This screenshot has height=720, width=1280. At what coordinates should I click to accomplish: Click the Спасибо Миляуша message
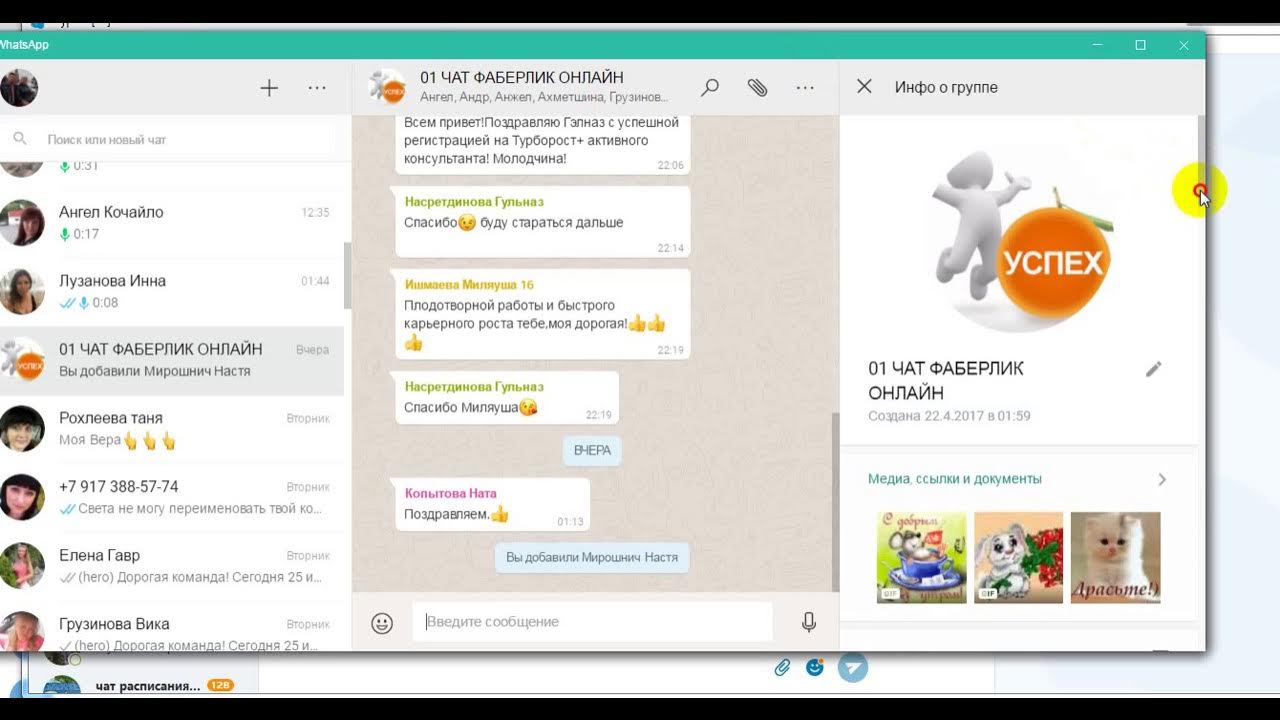(x=507, y=398)
